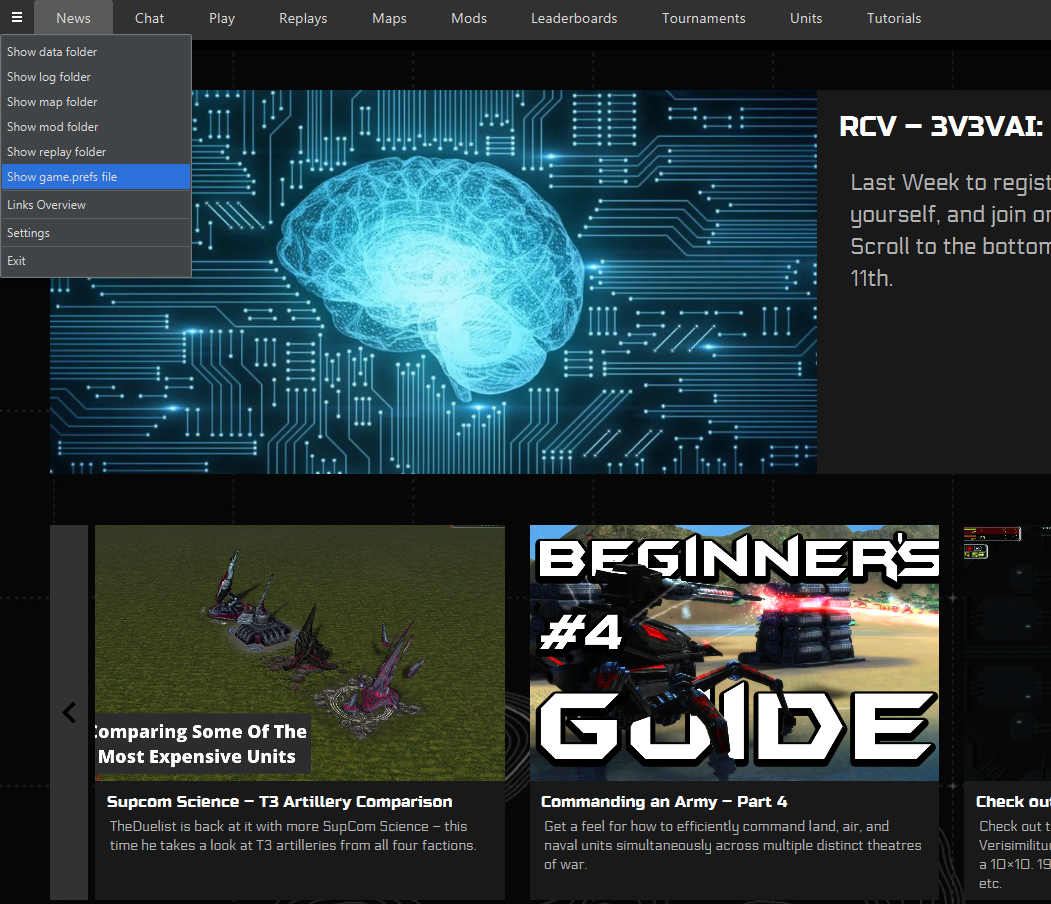Open the partially visible 'Check ou' news title
The image size is (1051, 904).
point(1013,801)
